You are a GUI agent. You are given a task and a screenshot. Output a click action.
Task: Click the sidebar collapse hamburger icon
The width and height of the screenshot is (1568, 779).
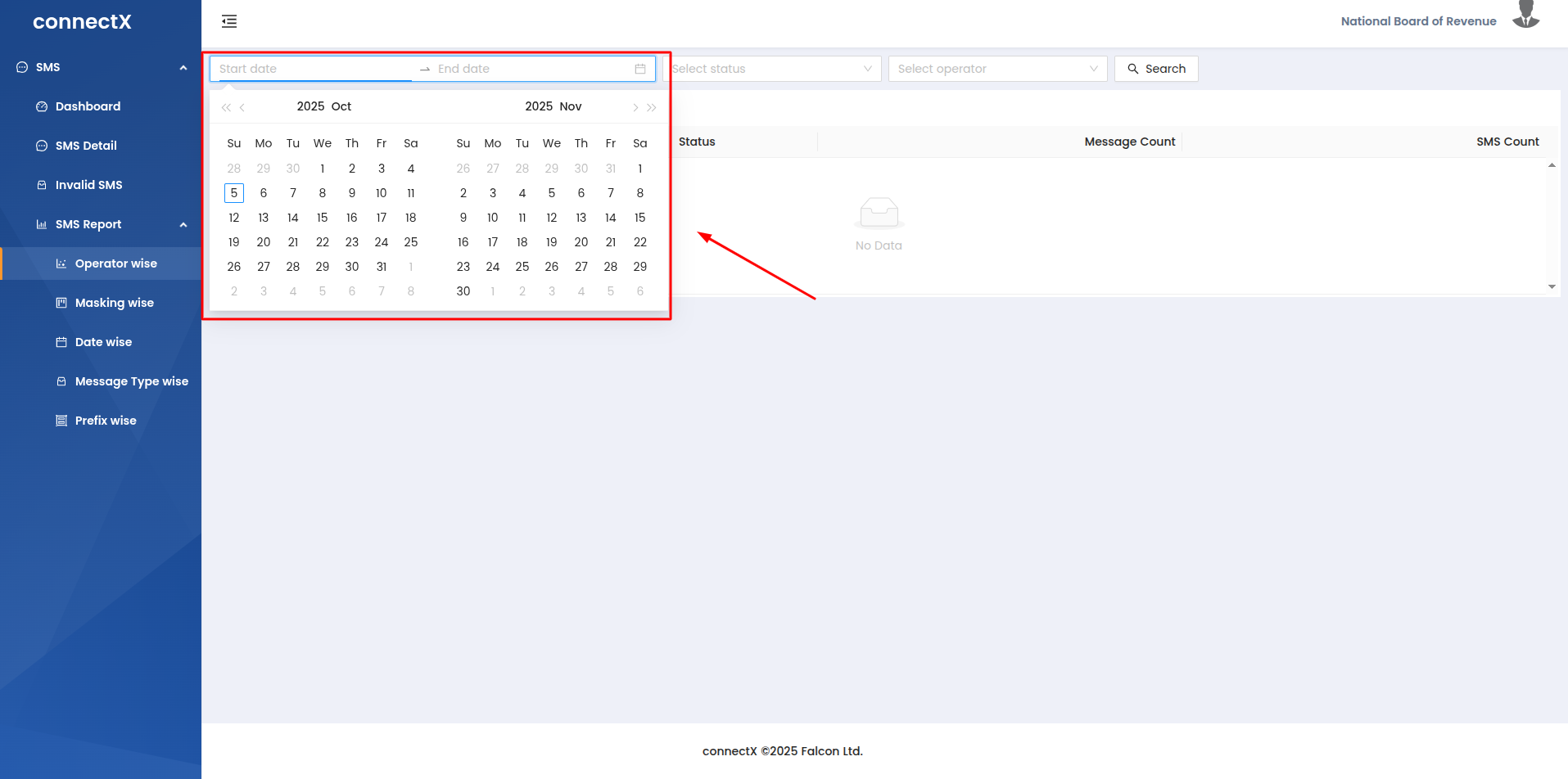tap(229, 21)
